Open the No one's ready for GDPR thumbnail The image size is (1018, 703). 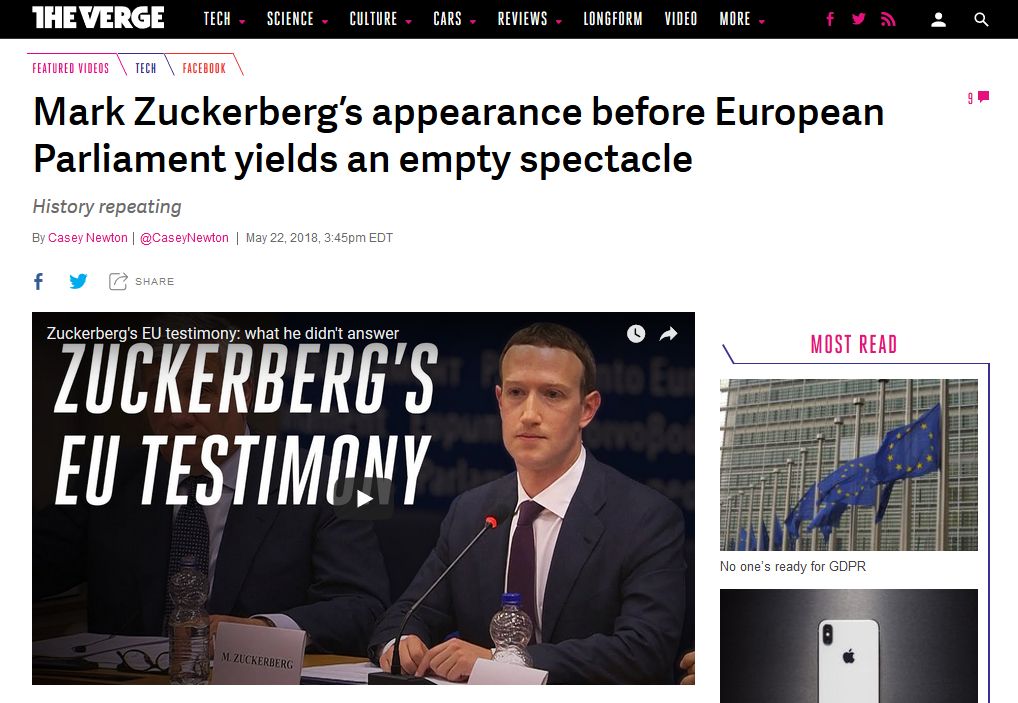849,465
